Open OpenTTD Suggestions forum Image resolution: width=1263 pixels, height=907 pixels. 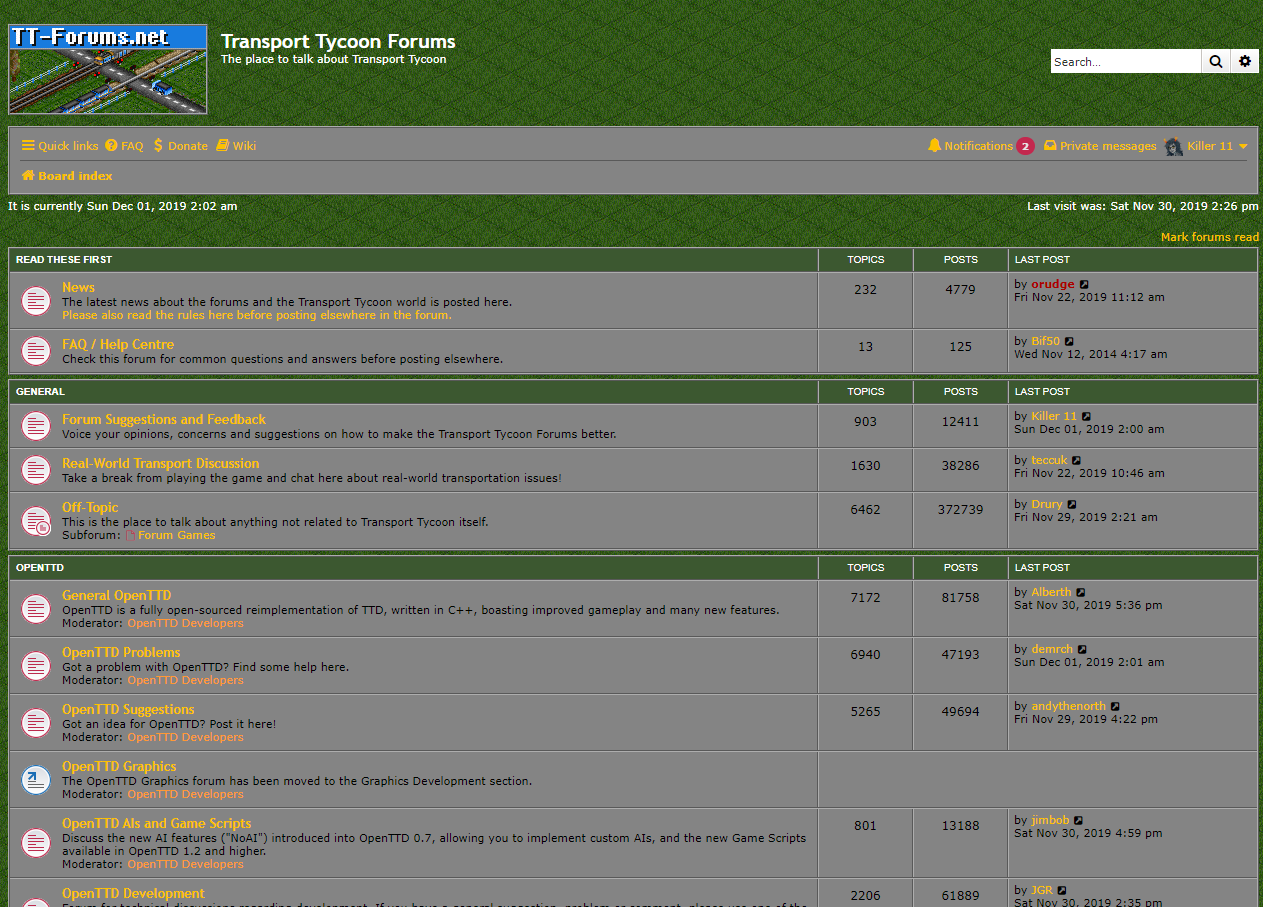point(128,709)
